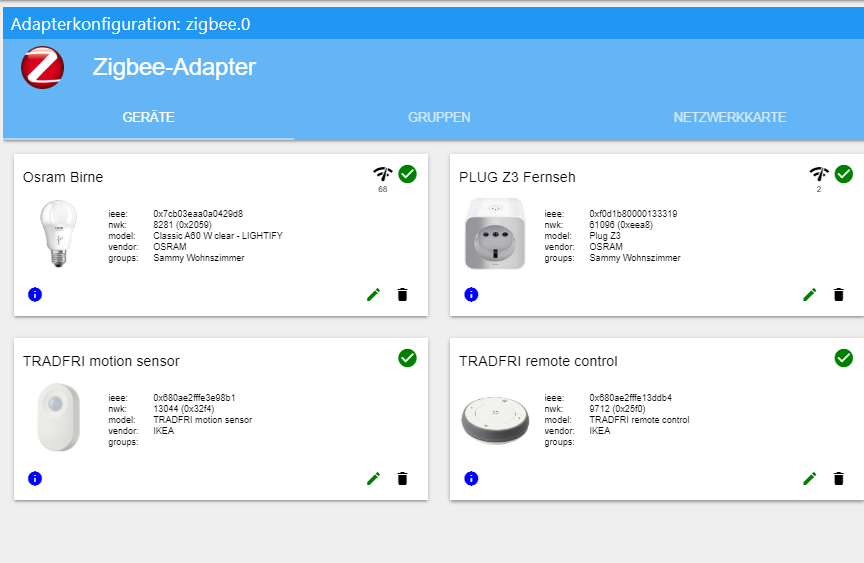Click the Zigbee-Adapter heading

pyautogui.click(x=174, y=67)
